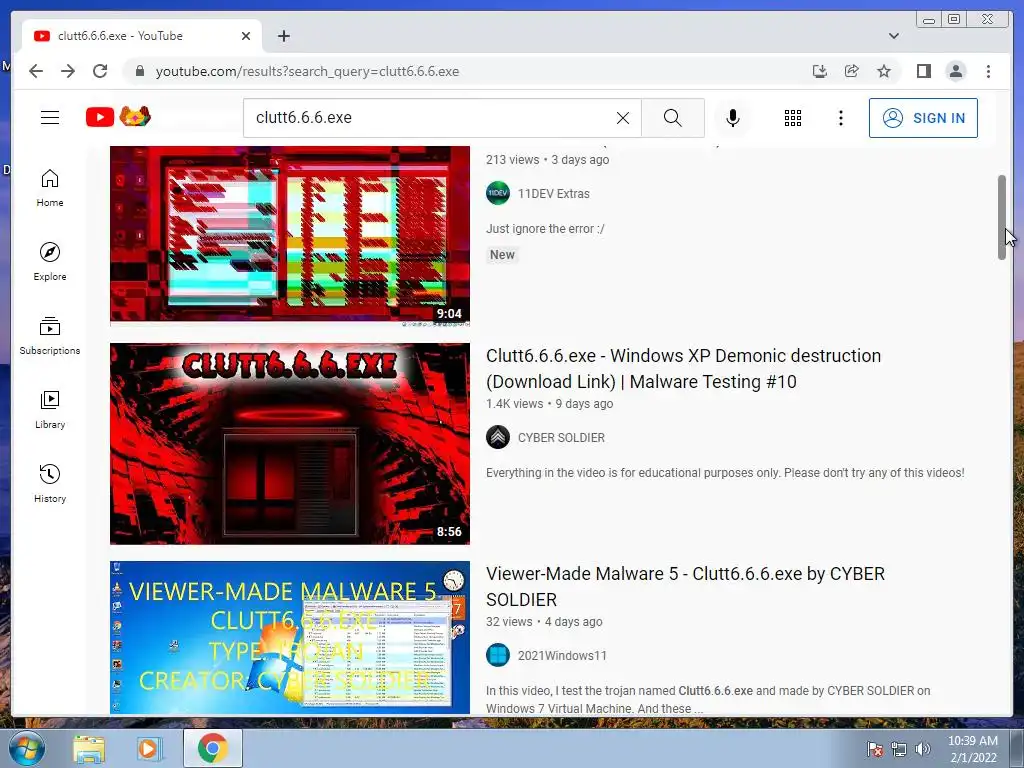Open the volume speaker tray icon

(x=922, y=749)
